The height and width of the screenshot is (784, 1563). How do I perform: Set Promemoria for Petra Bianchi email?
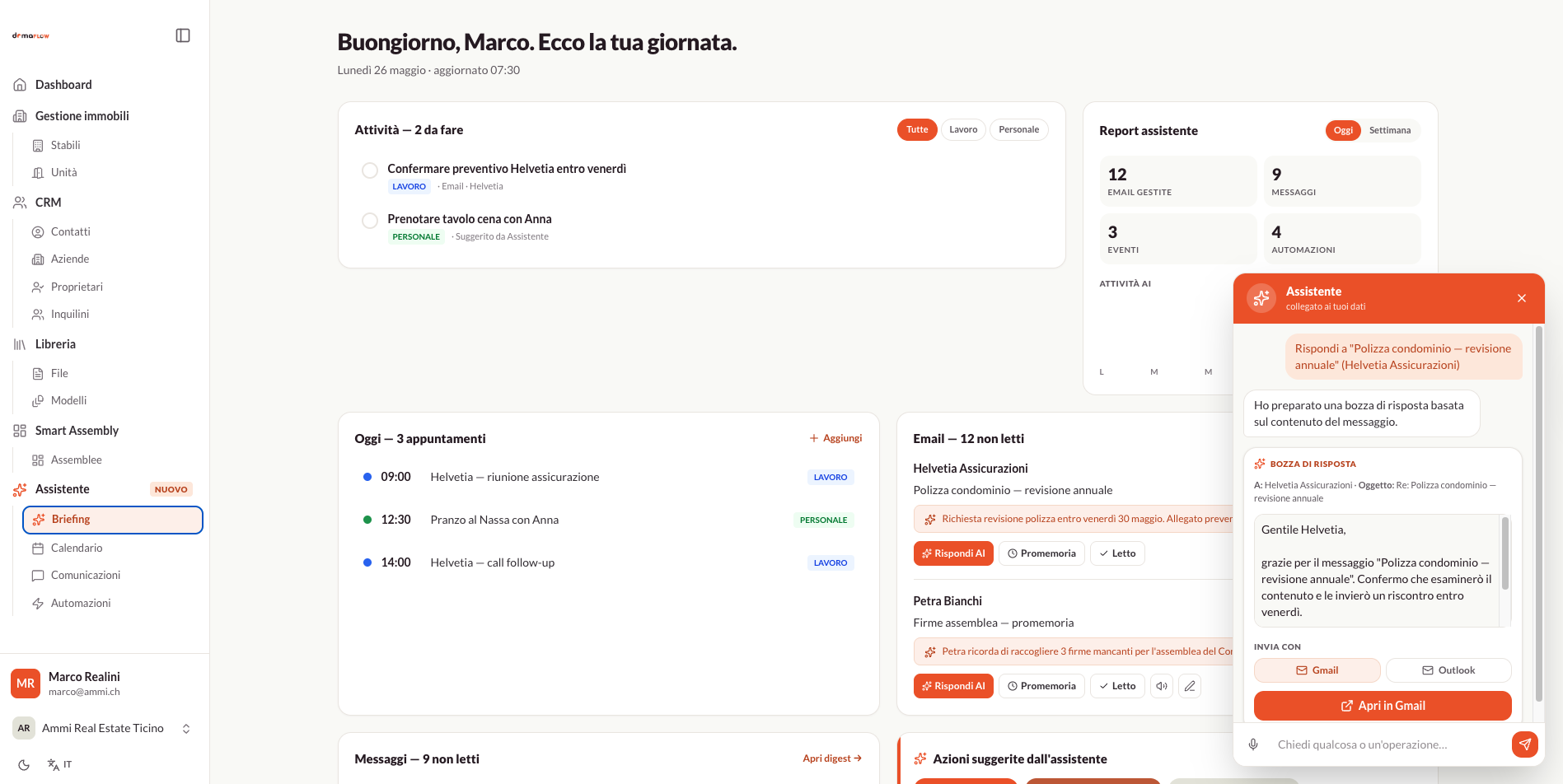pyautogui.click(x=1041, y=686)
